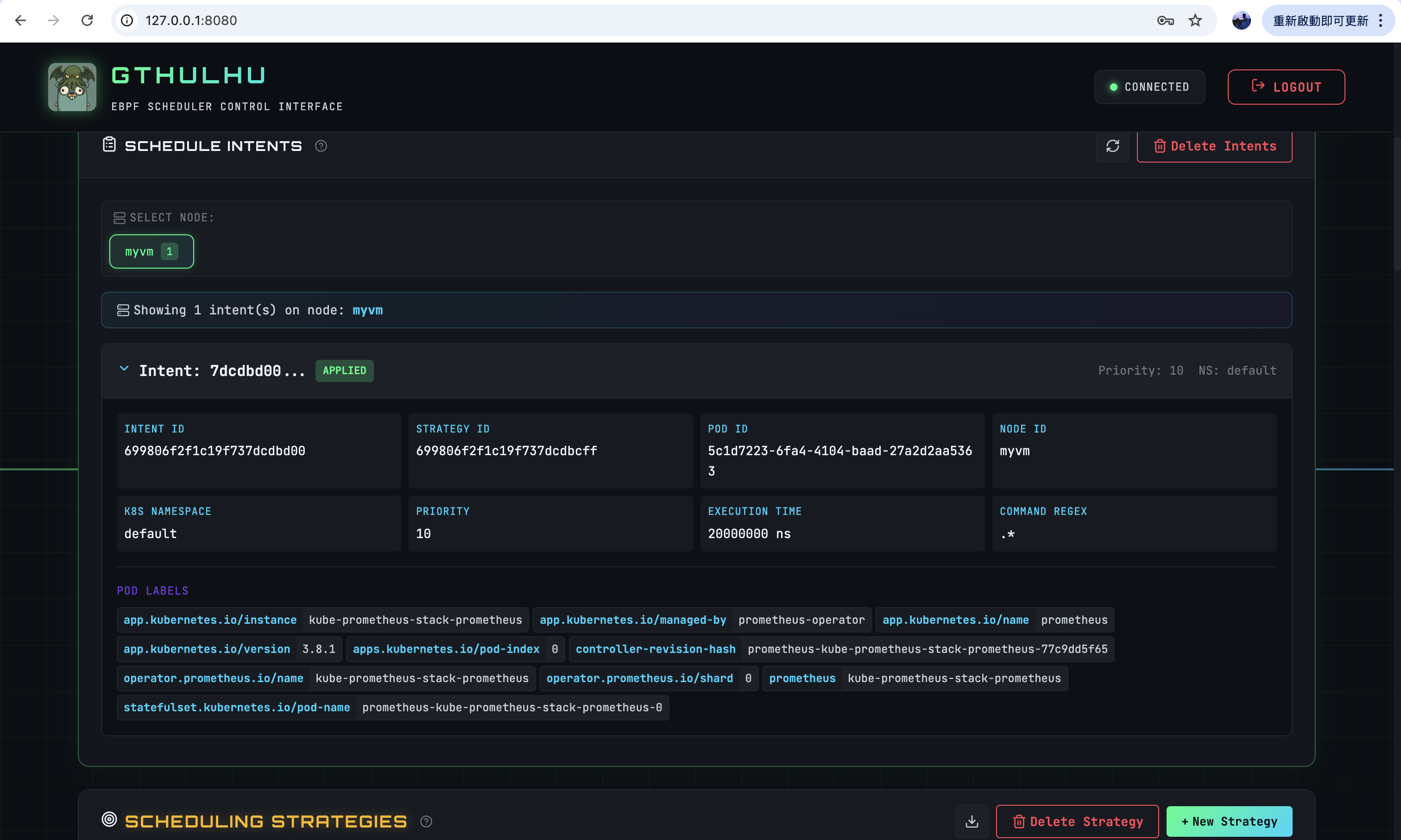Reload the page with browser refresh icon

[x=87, y=21]
